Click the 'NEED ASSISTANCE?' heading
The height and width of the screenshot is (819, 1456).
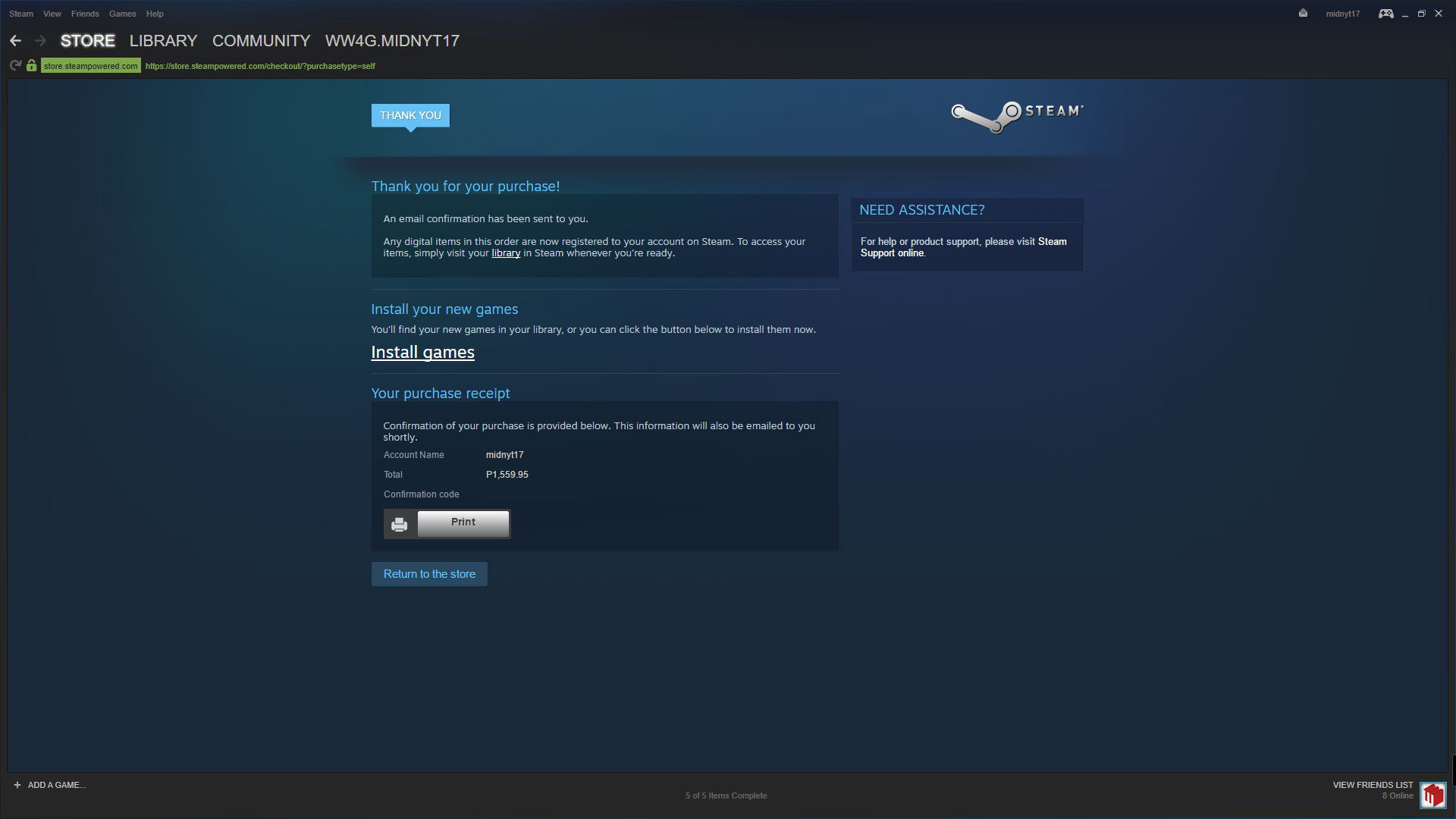pyautogui.click(x=922, y=210)
